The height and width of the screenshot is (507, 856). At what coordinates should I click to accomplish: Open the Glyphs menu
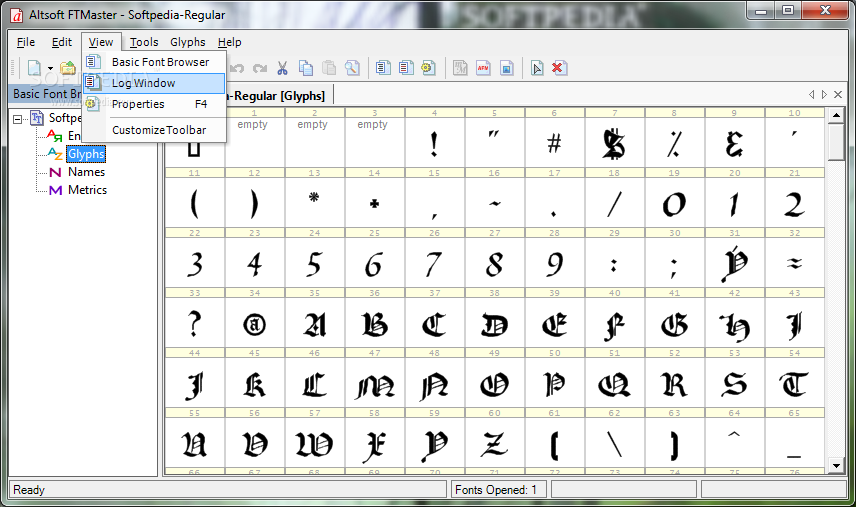[x=187, y=42]
